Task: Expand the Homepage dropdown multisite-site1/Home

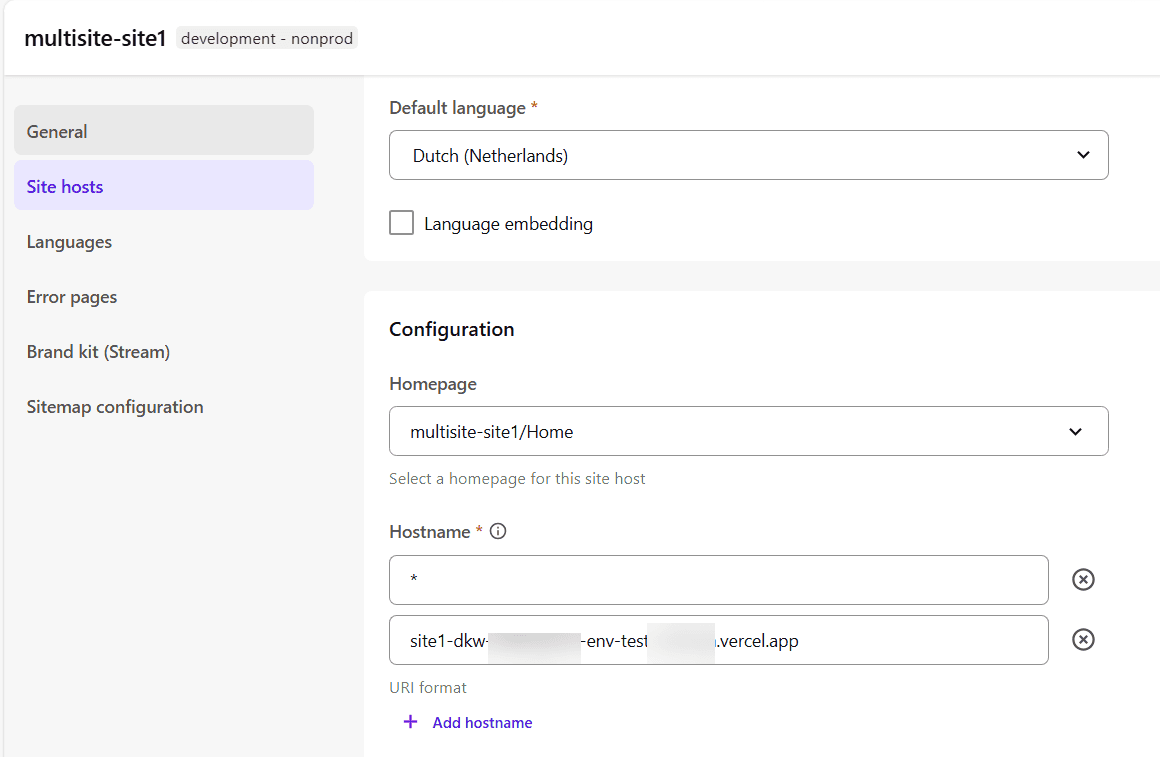Action: point(749,431)
